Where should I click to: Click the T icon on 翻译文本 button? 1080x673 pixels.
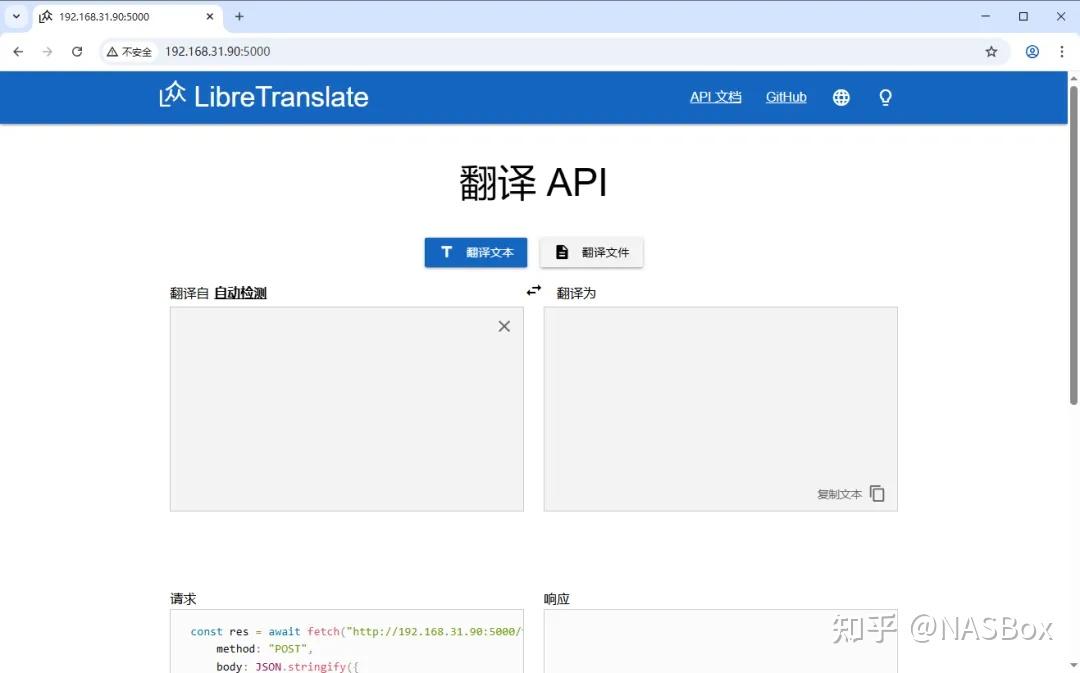coord(446,252)
